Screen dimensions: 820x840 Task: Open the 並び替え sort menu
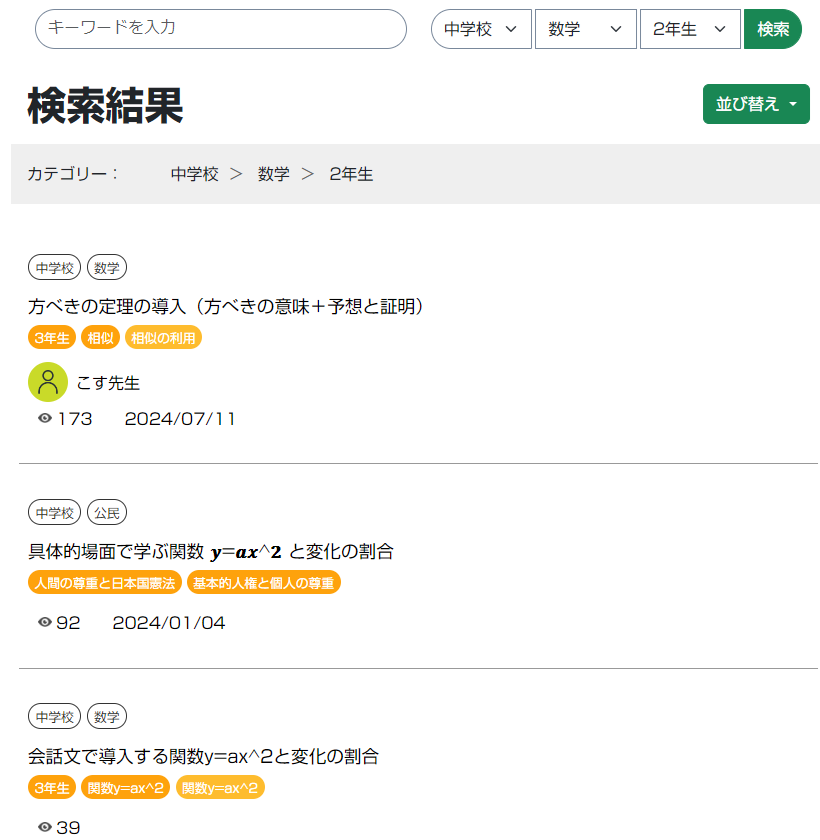click(x=755, y=104)
